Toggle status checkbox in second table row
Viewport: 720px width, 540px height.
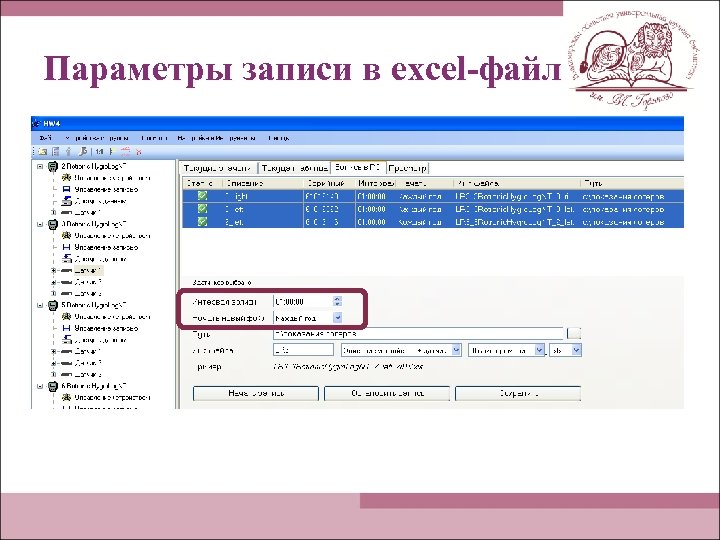[x=202, y=209]
